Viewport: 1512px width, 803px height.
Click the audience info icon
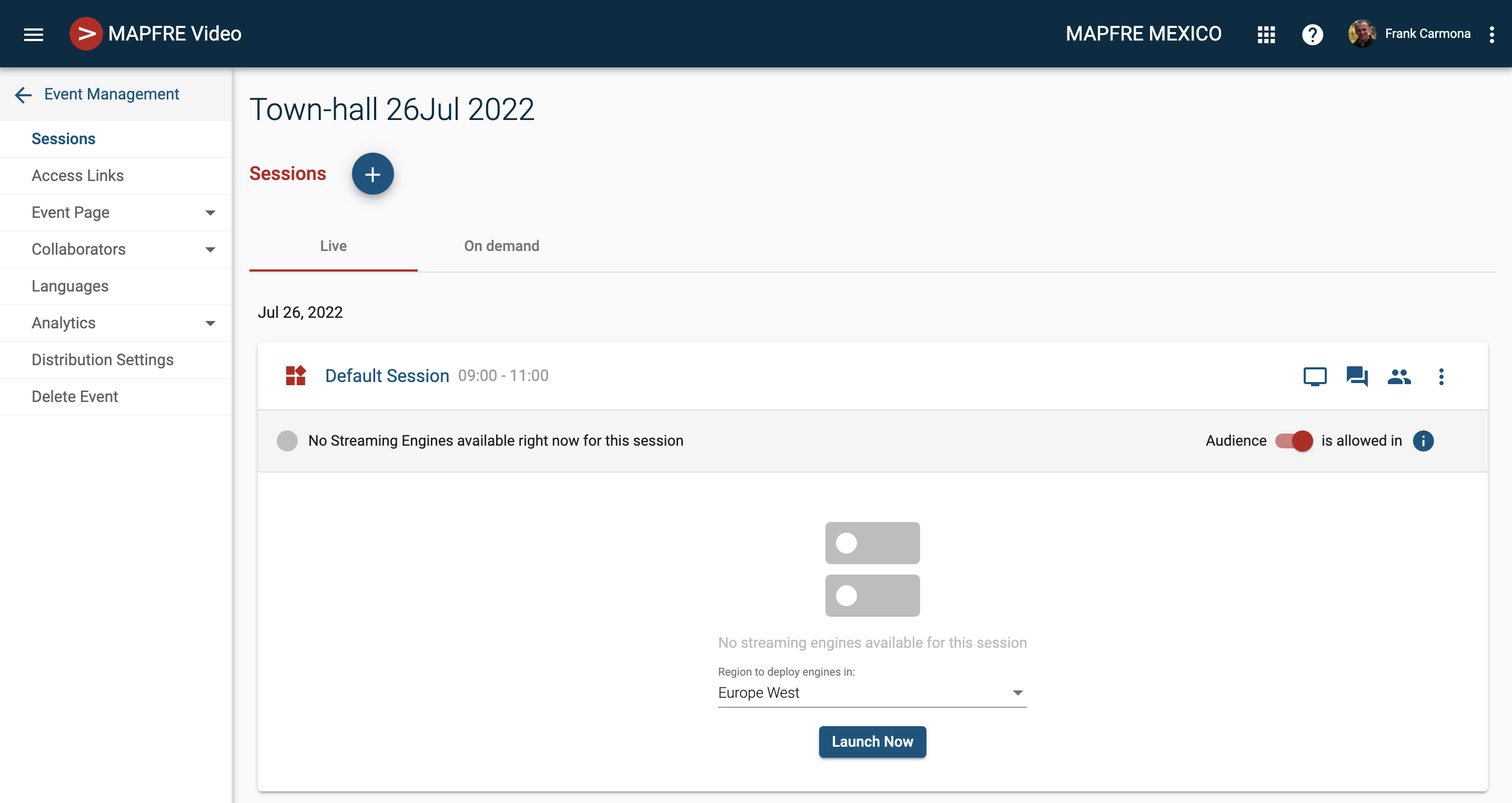point(1423,441)
